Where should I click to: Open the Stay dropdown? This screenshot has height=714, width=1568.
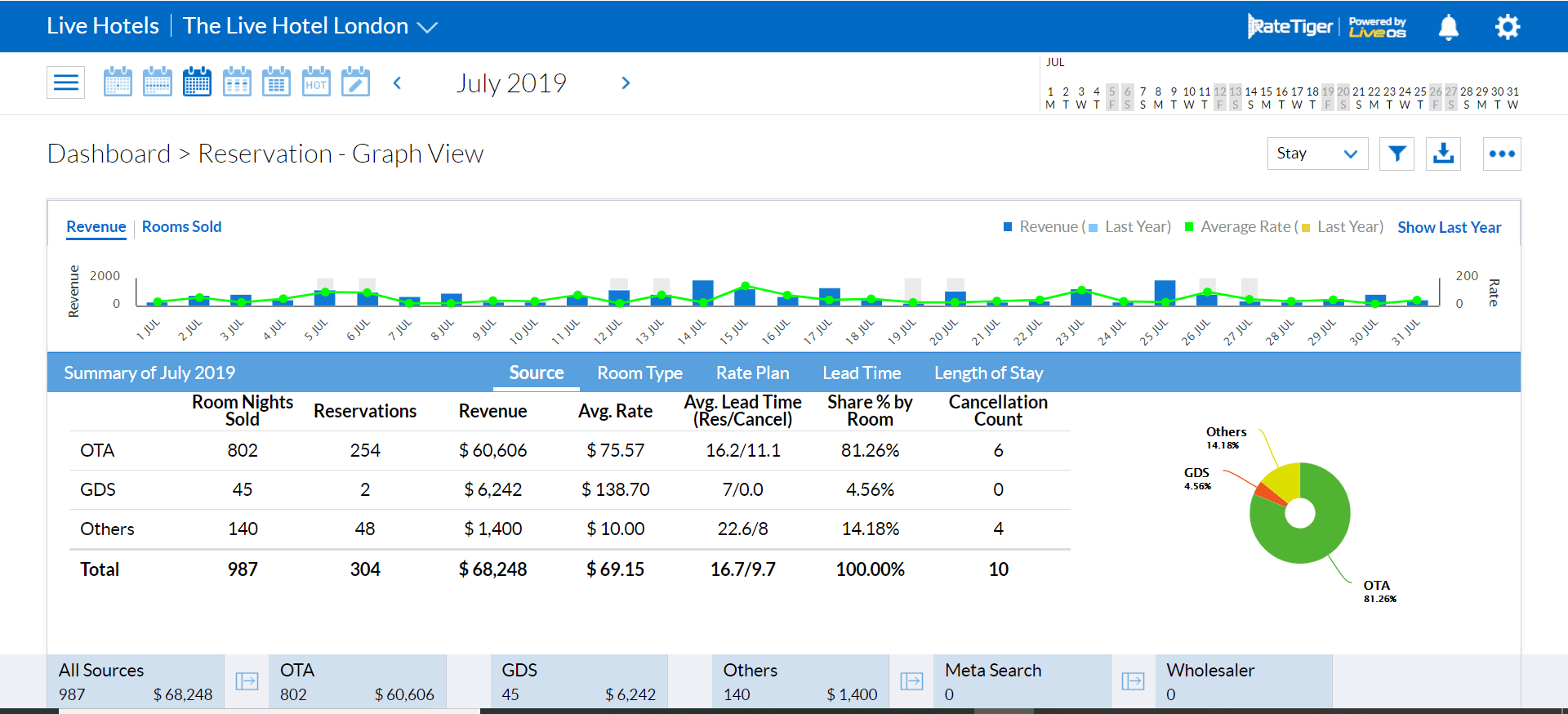coord(1316,154)
